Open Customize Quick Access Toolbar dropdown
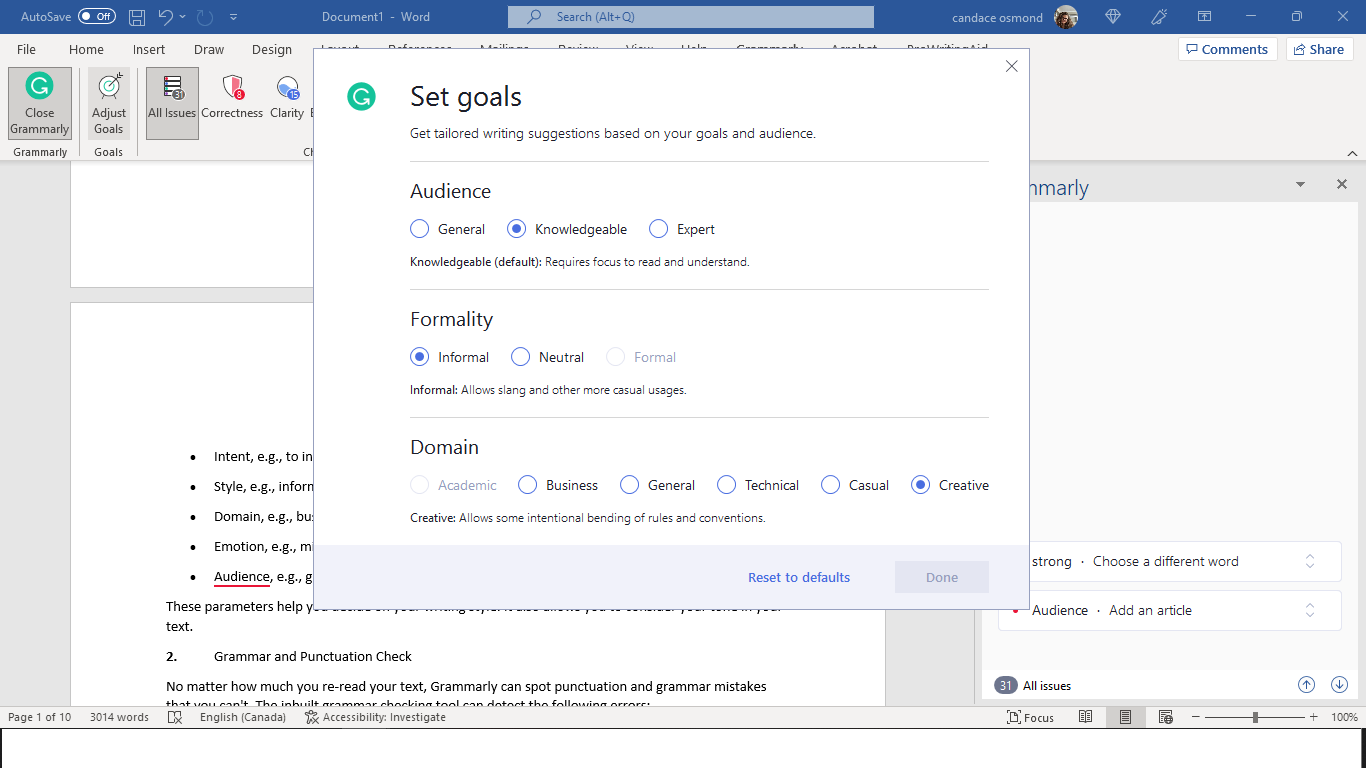 [234, 17]
